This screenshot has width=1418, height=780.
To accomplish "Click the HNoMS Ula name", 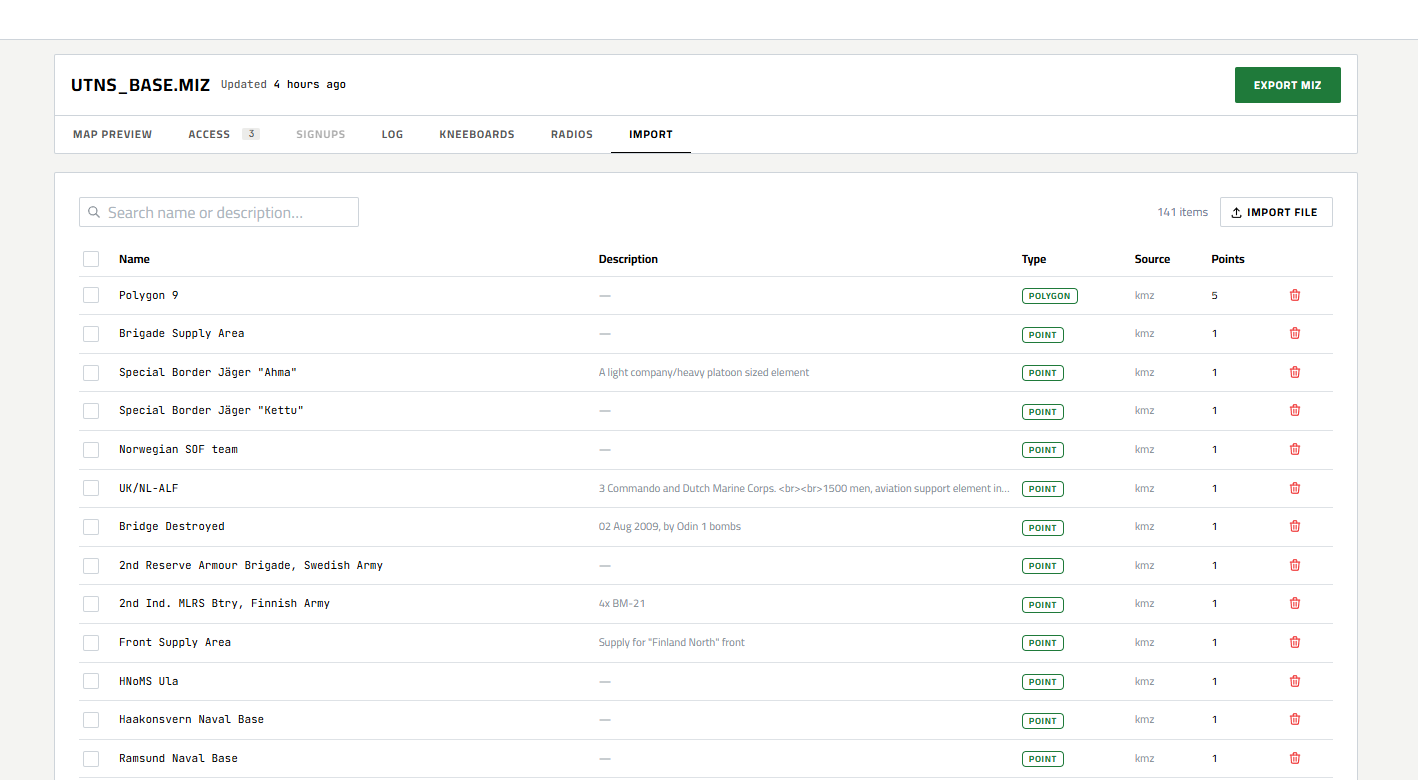I will 148,681.
